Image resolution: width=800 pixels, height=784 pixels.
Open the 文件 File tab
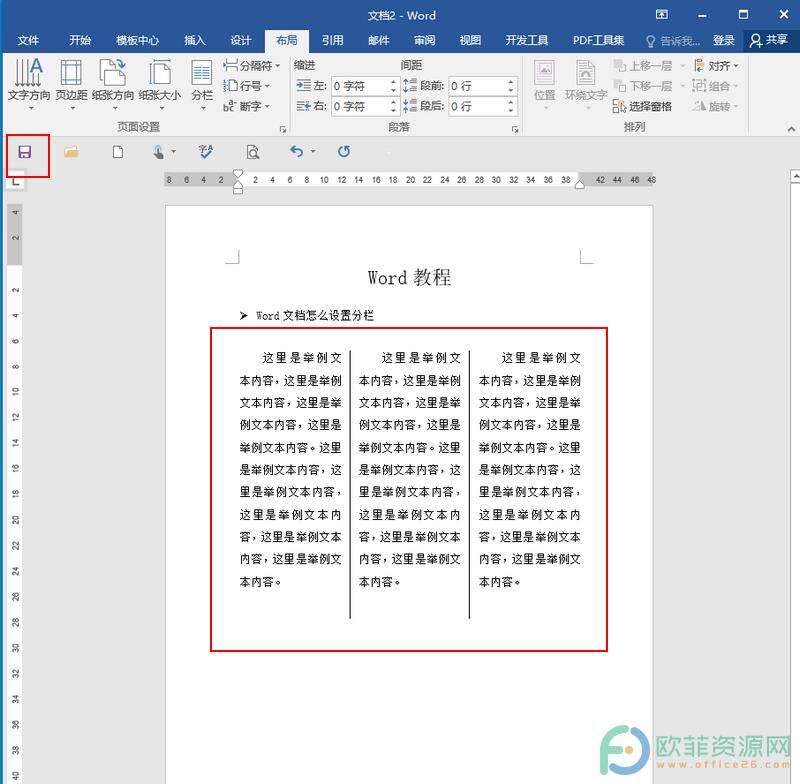pos(28,40)
